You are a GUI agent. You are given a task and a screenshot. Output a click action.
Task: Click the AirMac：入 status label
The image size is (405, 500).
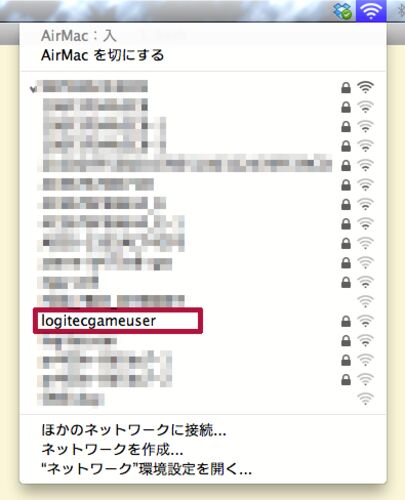[x=79, y=36]
